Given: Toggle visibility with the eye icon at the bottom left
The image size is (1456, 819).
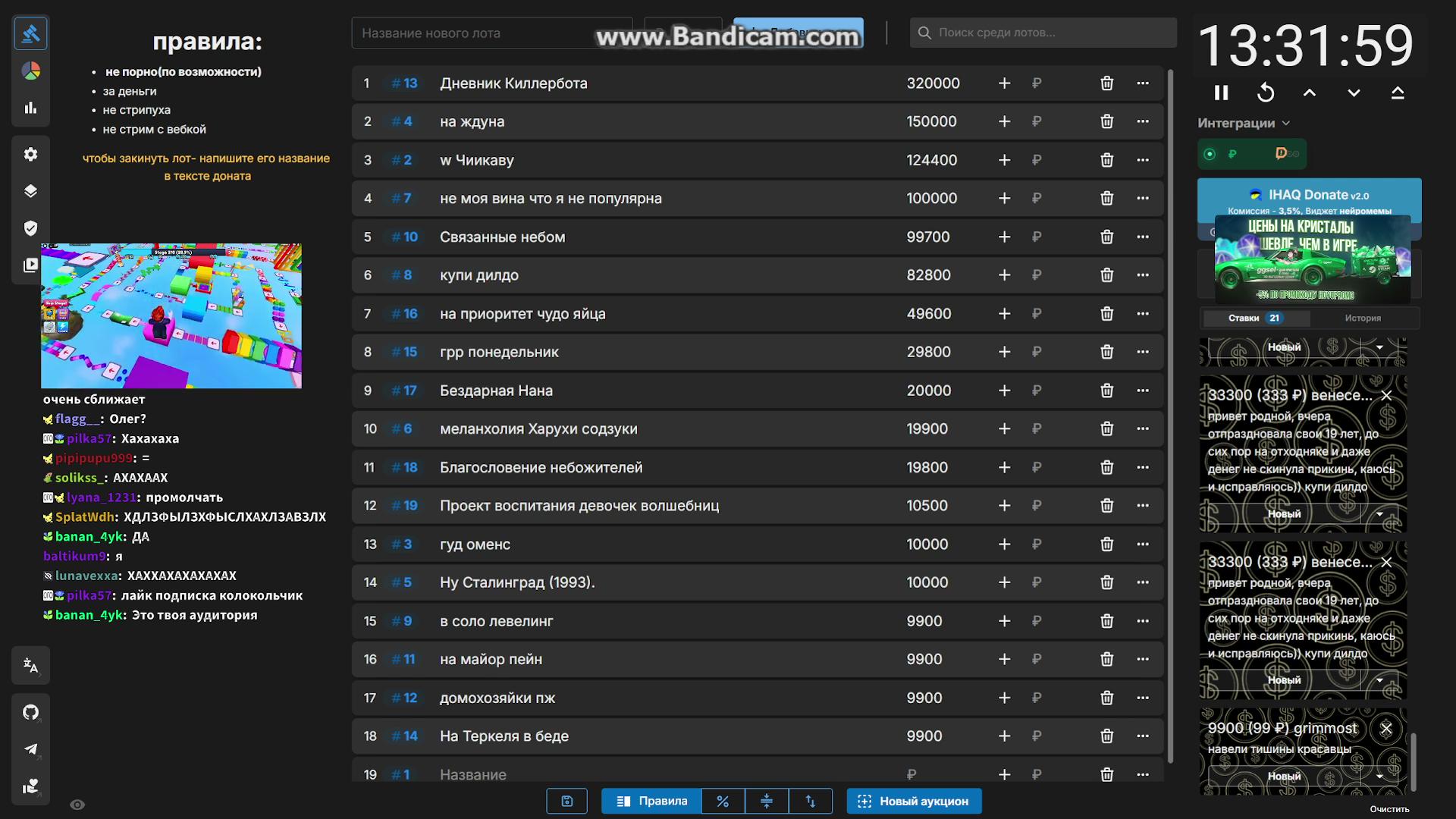Looking at the screenshot, I should click(77, 805).
